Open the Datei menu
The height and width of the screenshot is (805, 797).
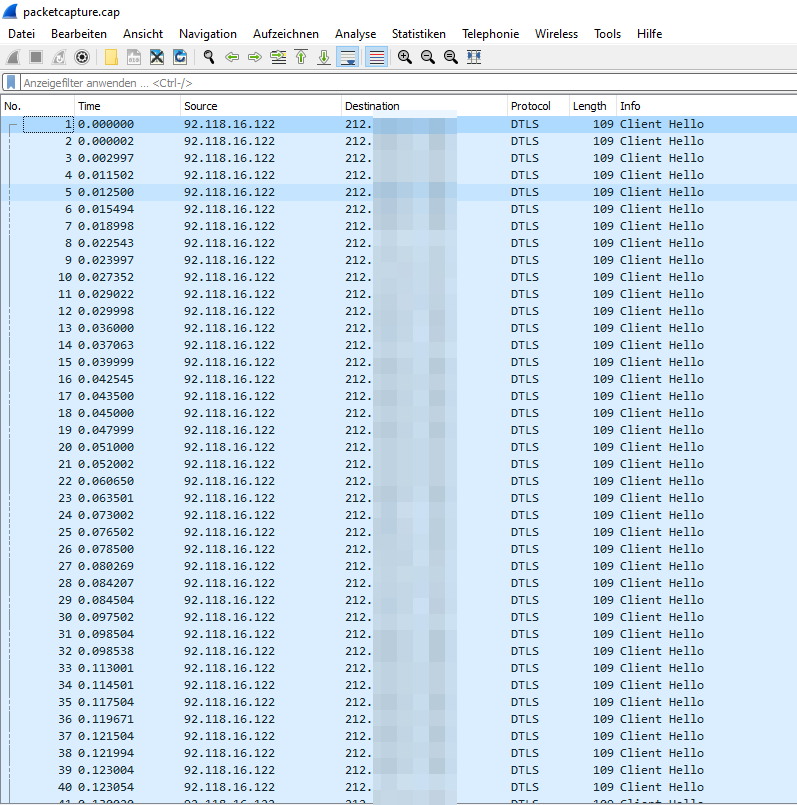[22, 34]
